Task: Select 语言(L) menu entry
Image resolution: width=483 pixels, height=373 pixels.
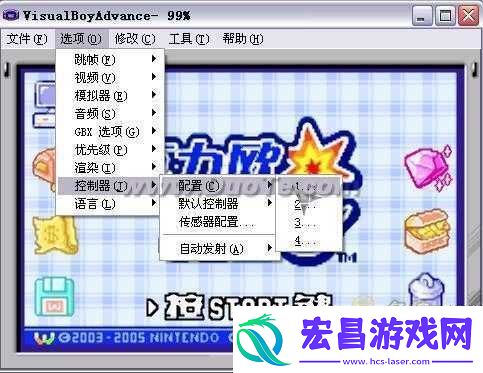Action: [110, 204]
